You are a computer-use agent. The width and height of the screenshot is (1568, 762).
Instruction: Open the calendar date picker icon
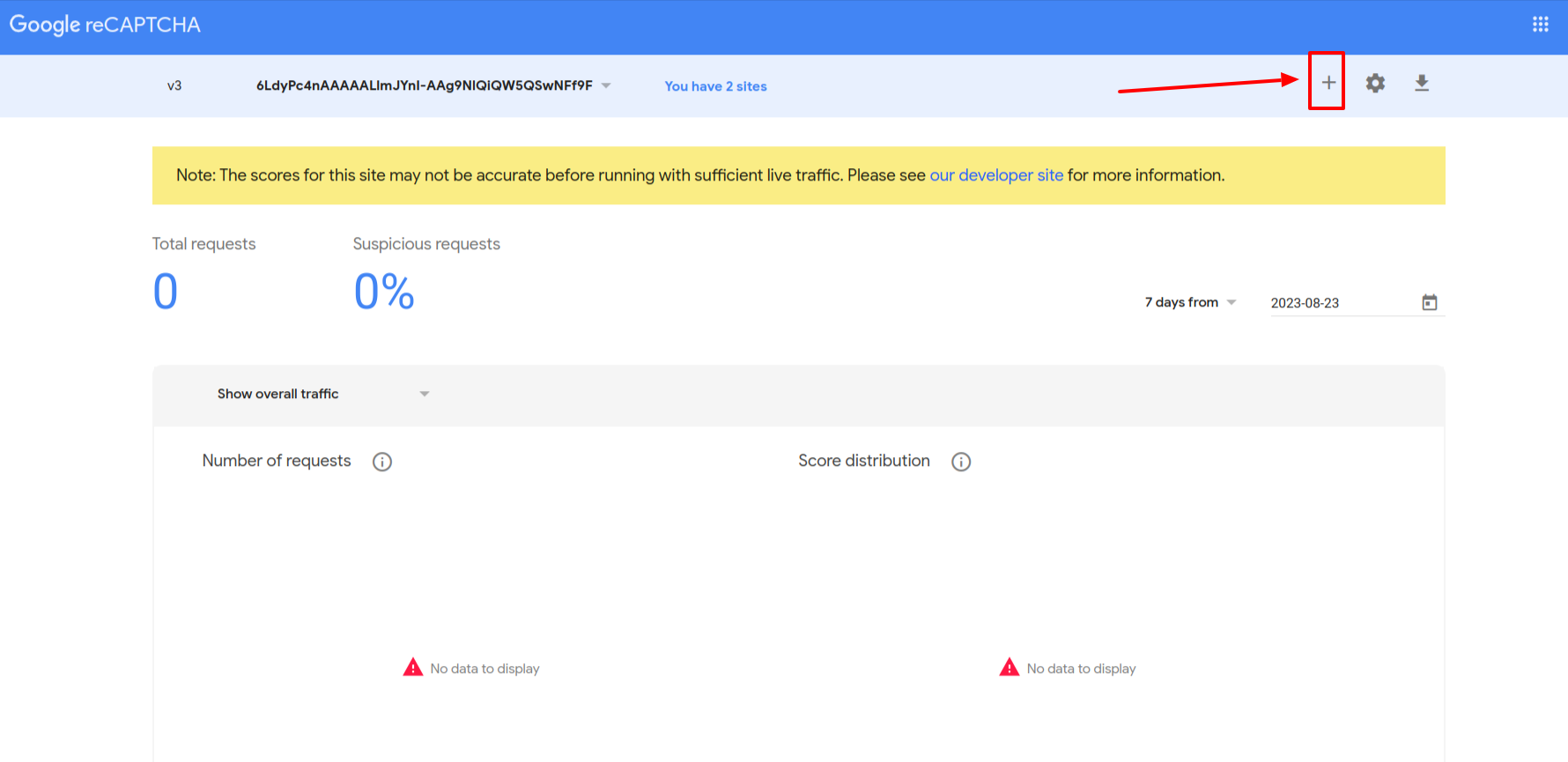tap(1430, 302)
